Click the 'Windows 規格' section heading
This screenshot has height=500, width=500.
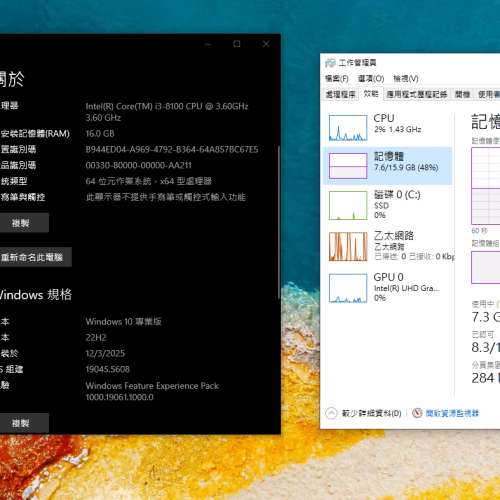point(35,295)
